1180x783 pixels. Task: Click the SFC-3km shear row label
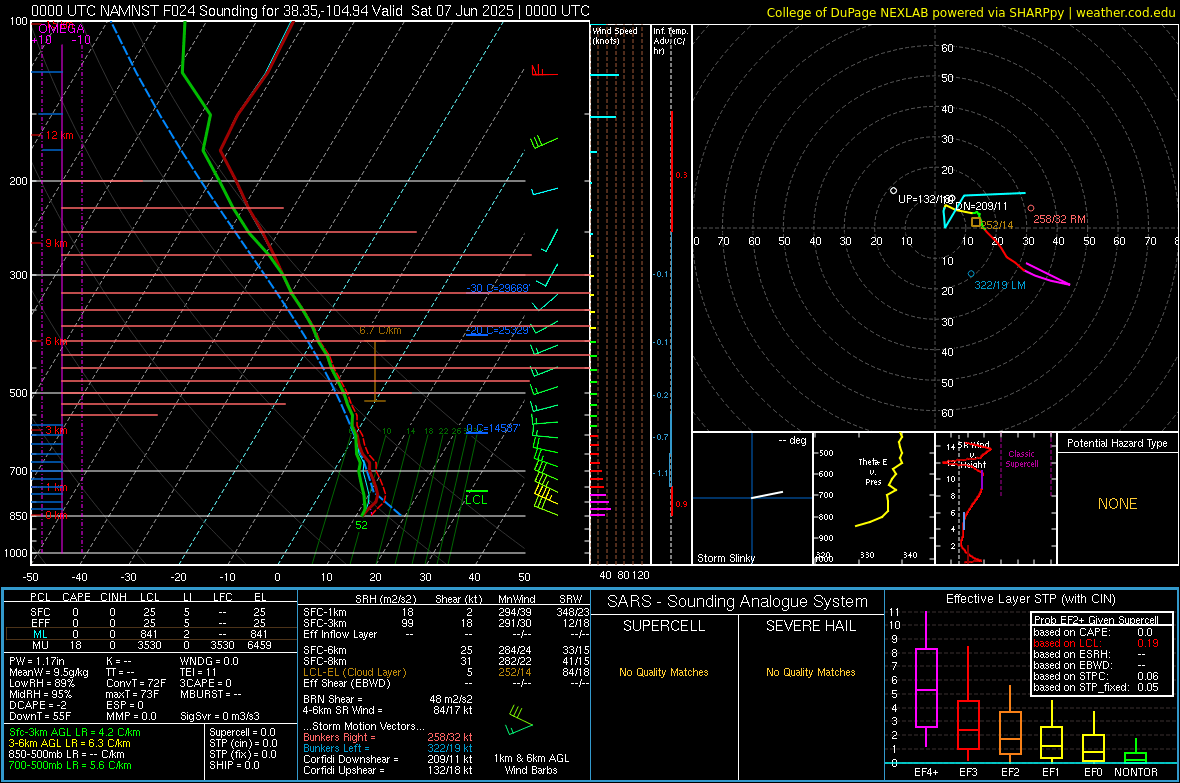click(x=325, y=623)
